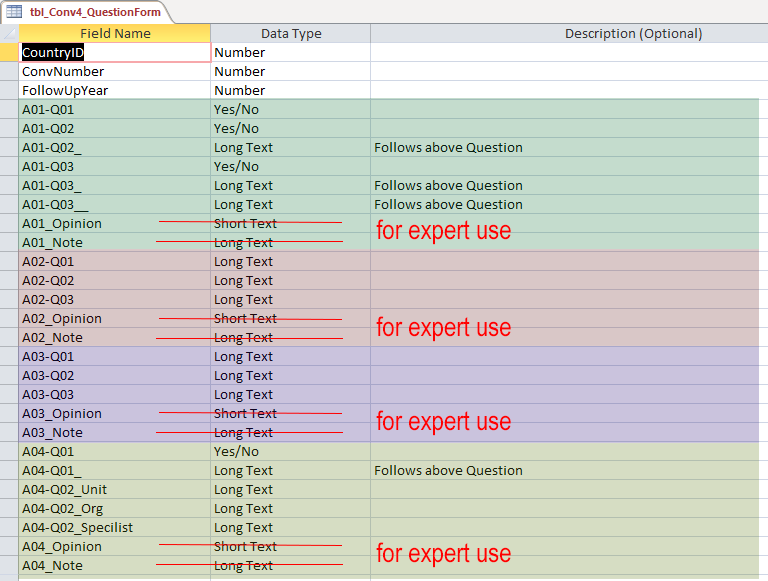Click the Field Name column header

tap(115, 33)
